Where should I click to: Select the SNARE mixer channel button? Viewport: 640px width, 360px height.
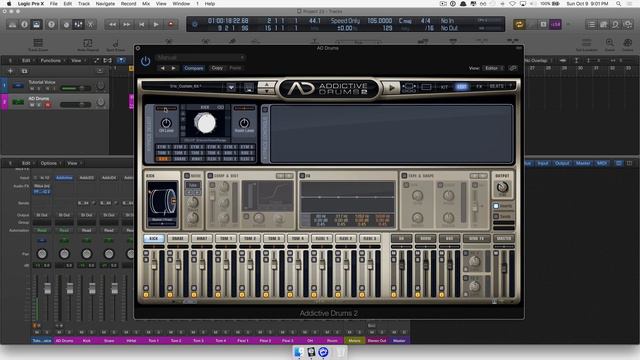click(x=178, y=238)
